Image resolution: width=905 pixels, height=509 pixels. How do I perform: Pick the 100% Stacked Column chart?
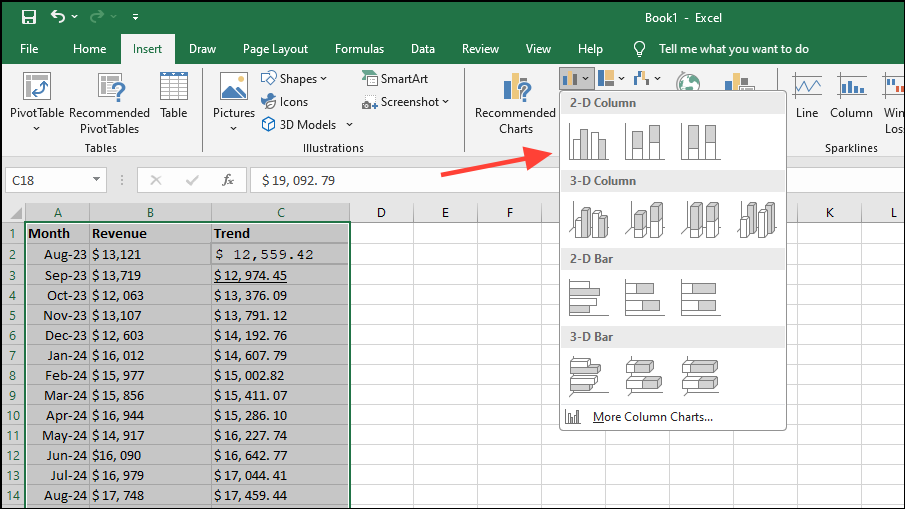click(x=700, y=141)
